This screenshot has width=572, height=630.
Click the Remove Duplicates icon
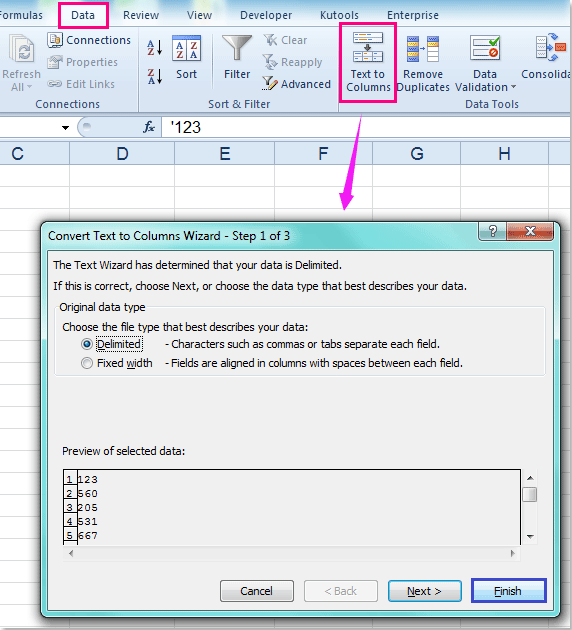click(x=423, y=49)
